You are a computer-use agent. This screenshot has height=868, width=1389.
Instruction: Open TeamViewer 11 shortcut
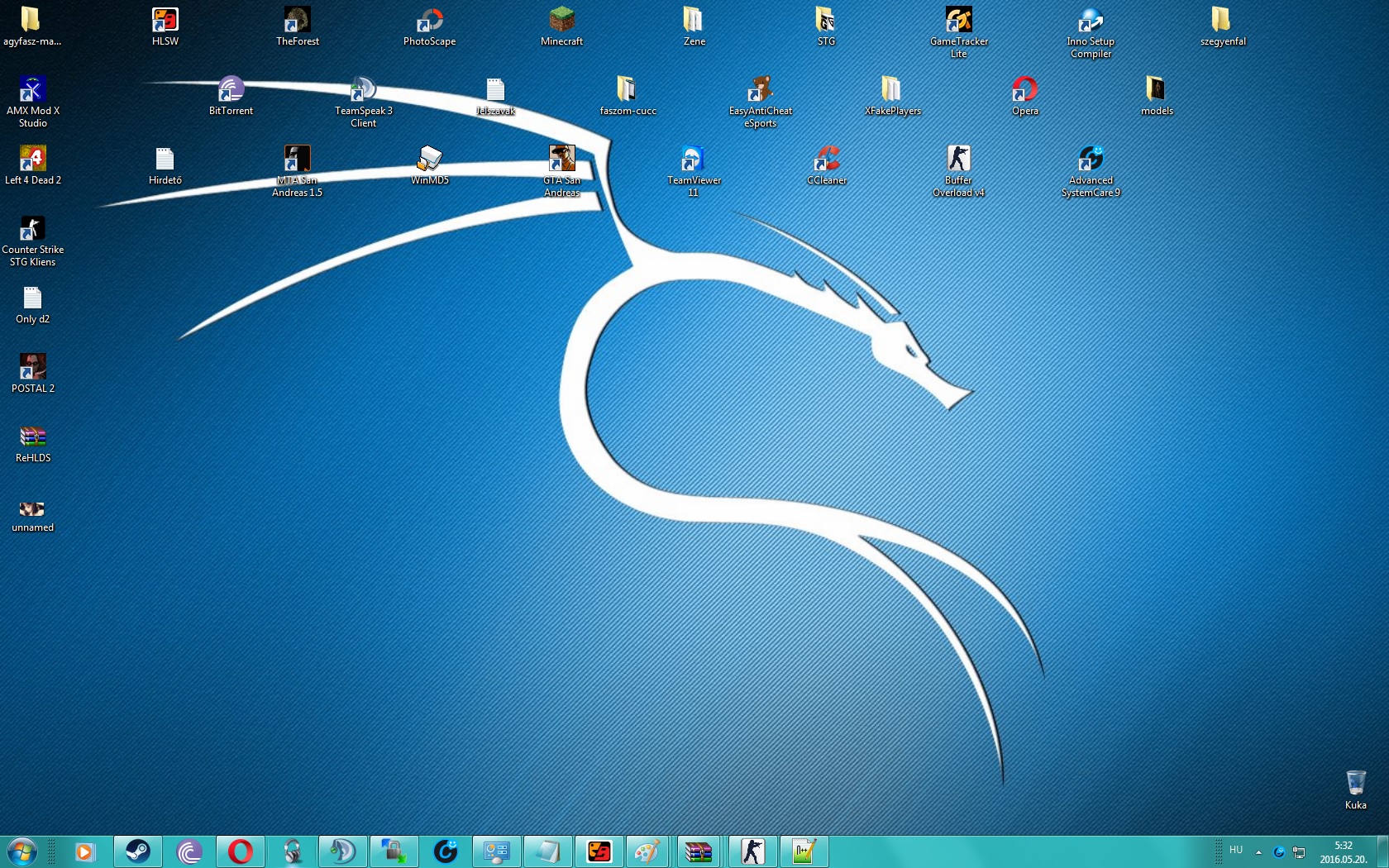point(694,171)
